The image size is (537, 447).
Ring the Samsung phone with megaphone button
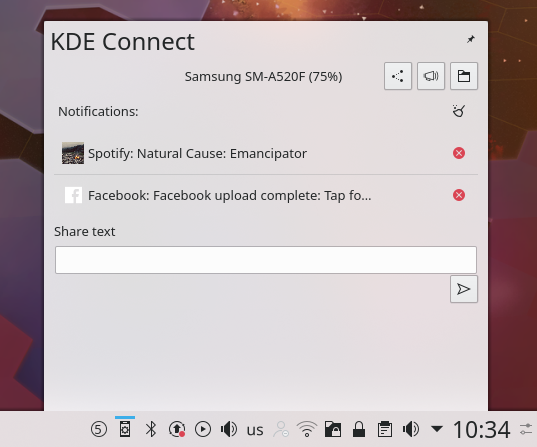pyautogui.click(x=431, y=76)
